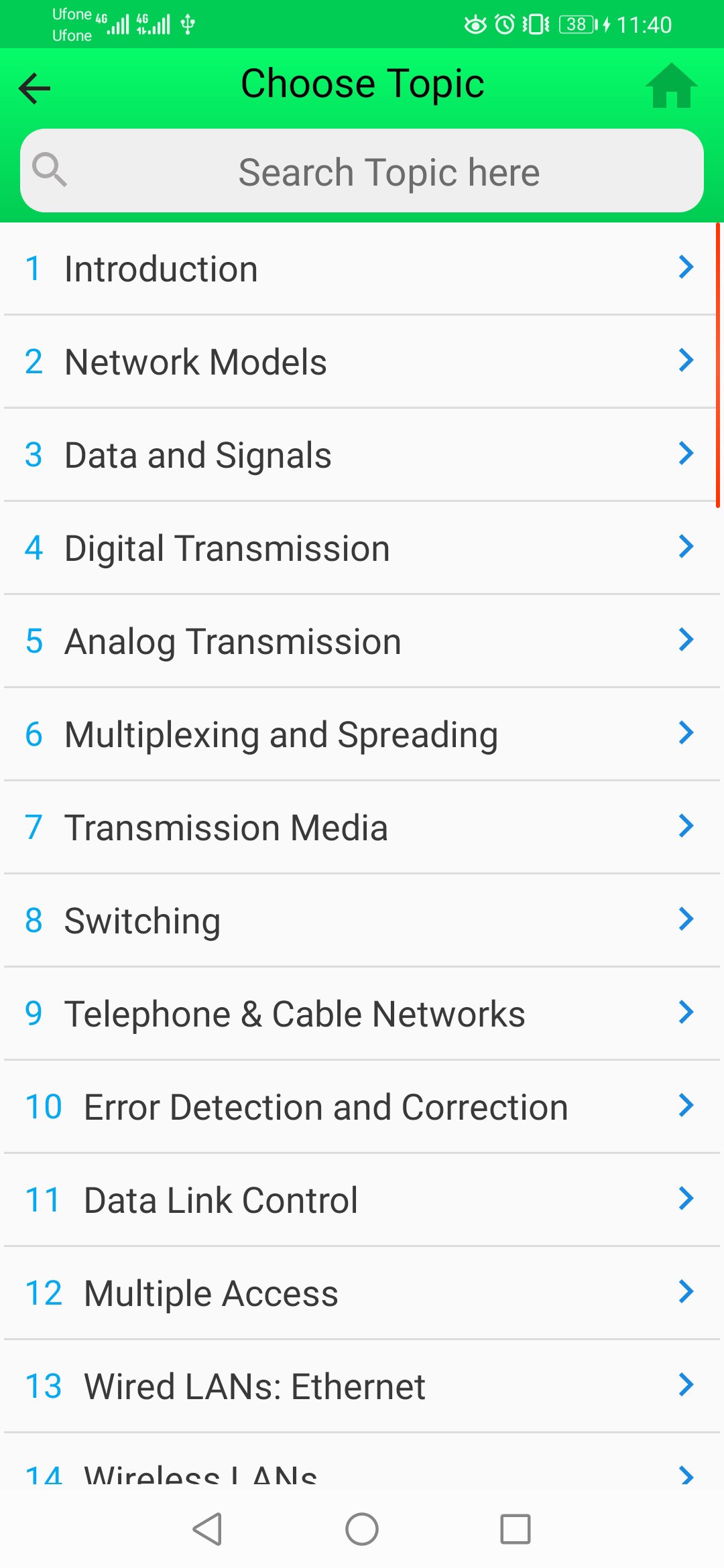Go to home via house icon
The height and width of the screenshot is (1568, 724).
click(x=671, y=85)
